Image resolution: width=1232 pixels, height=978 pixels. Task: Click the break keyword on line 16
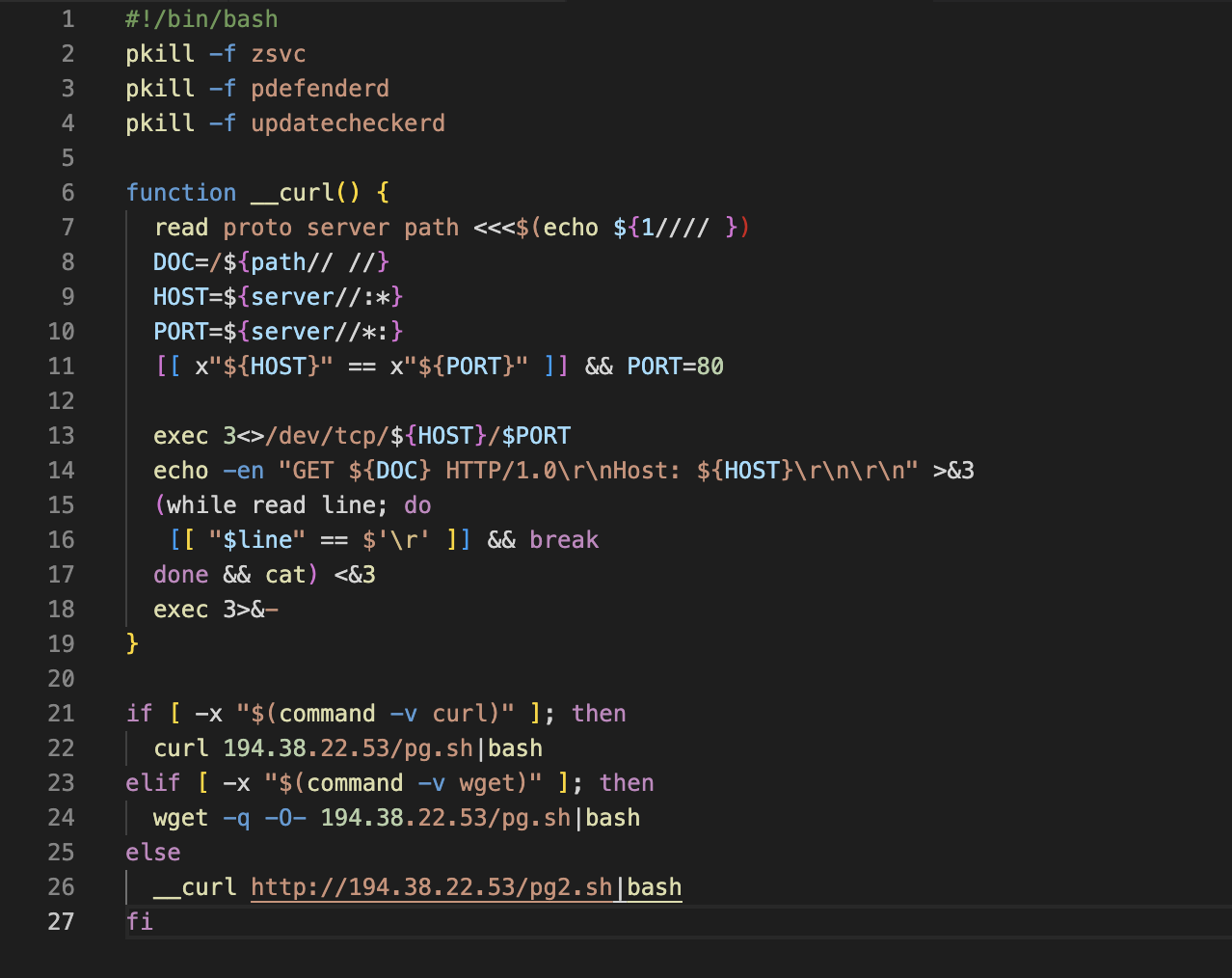click(x=564, y=540)
